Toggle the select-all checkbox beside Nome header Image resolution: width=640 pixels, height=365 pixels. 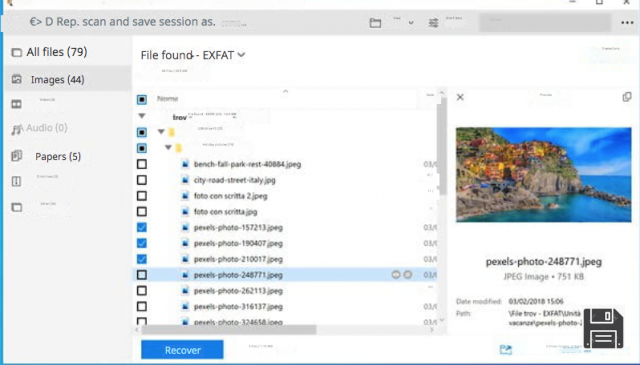(x=142, y=99)
